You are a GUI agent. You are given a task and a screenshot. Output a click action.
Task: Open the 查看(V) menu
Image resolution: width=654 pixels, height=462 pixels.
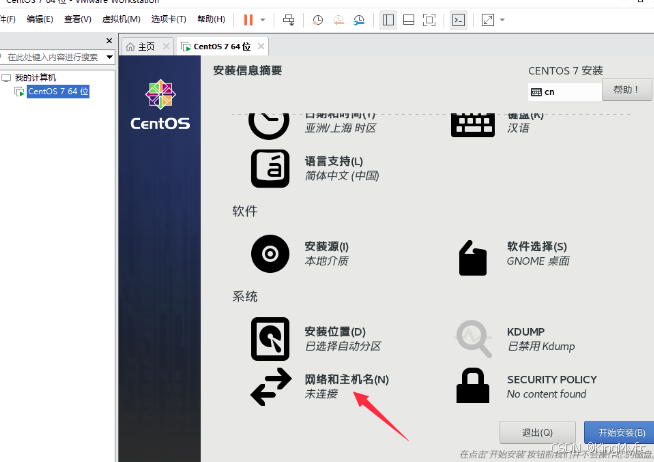click(78, 19)
